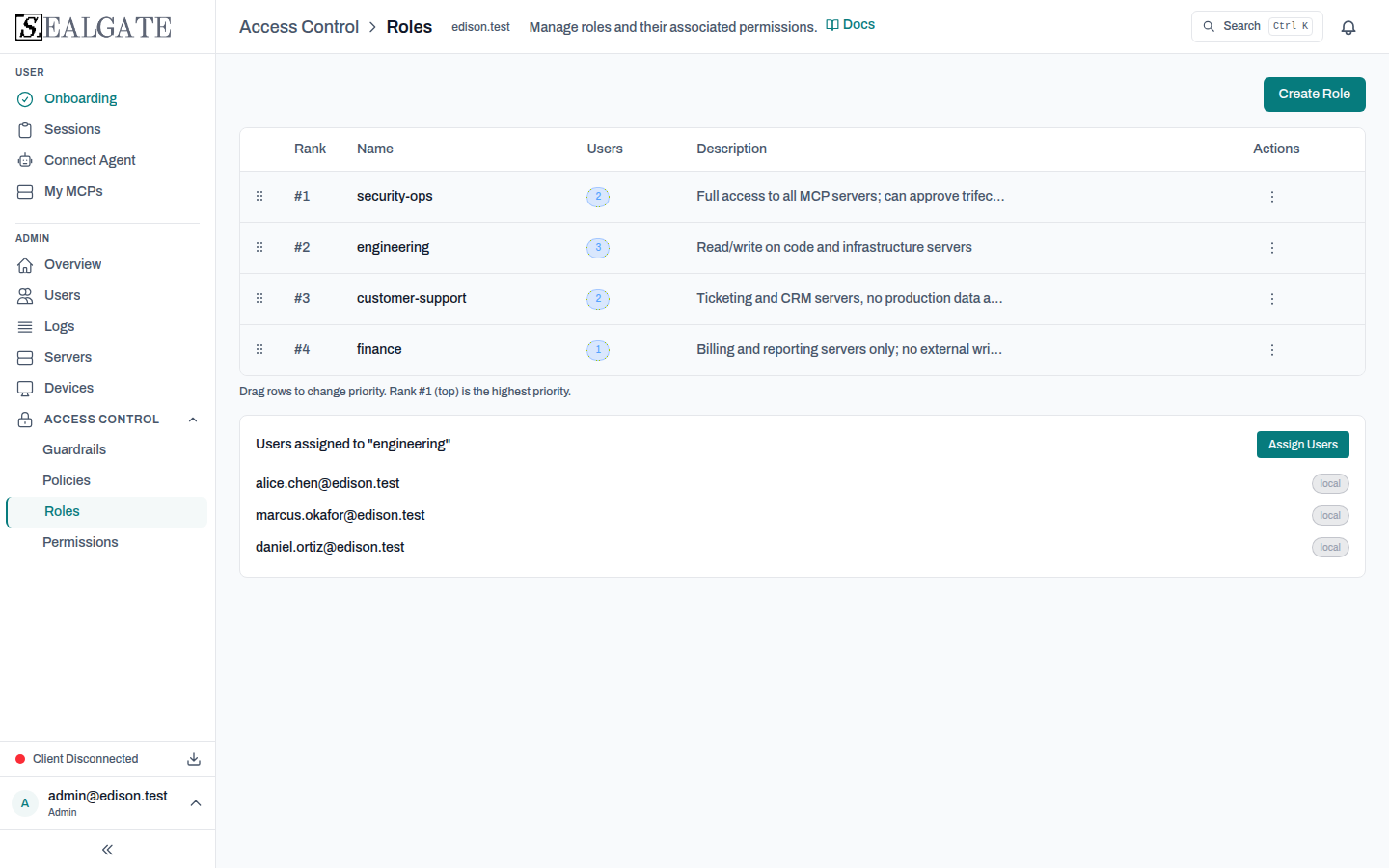
Task: Click the drag handle for engineering row
Action: tap(259, 247)
